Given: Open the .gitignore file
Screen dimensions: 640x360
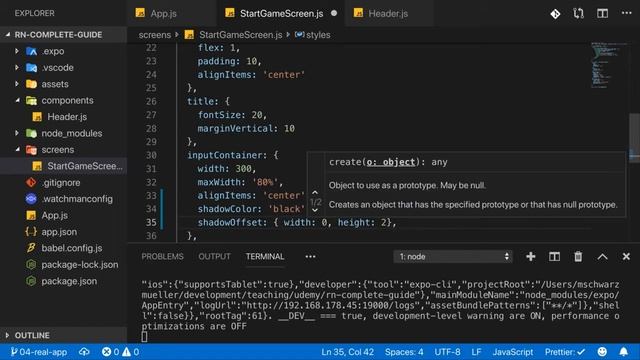Looking at the screenshot, I should 61,182.
